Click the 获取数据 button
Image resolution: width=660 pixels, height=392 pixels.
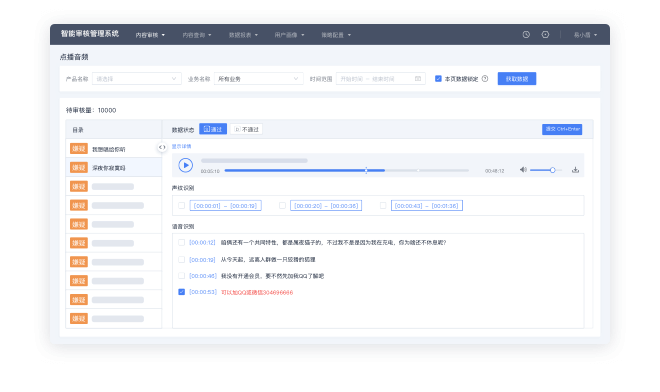click(x=517, y=79)
